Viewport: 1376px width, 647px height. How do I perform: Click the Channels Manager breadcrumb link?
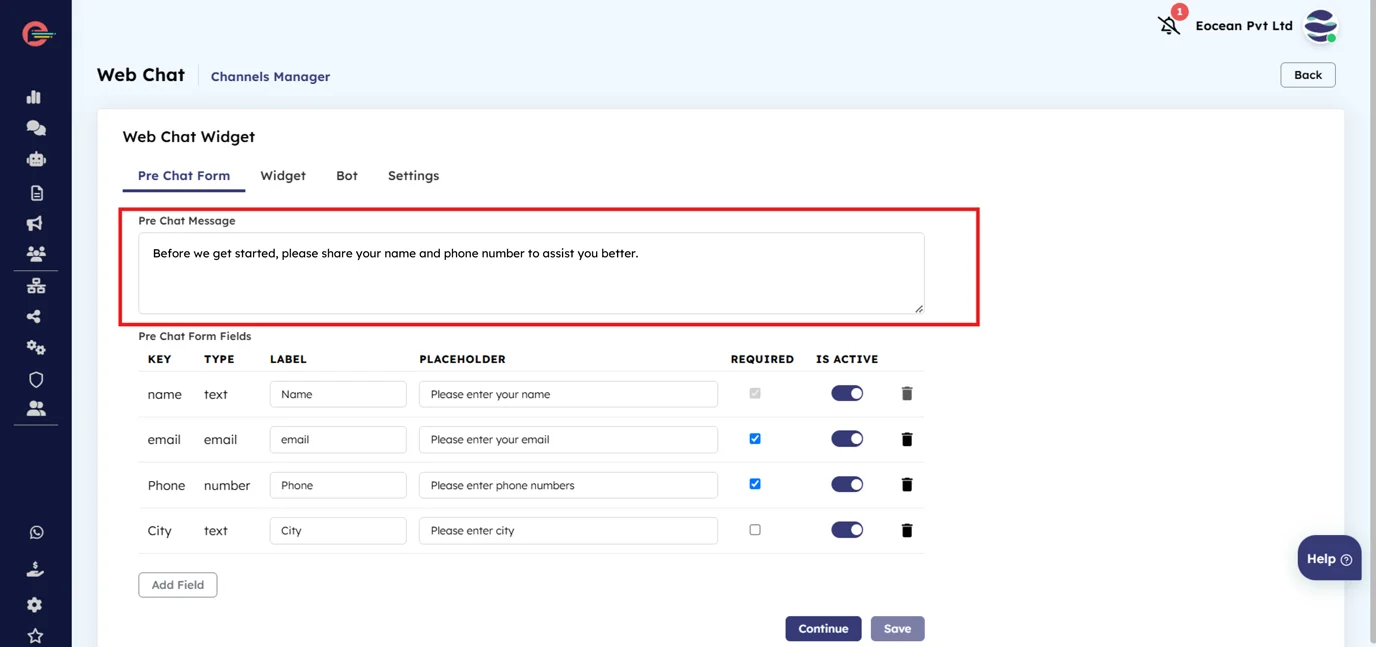coord(270,77)
